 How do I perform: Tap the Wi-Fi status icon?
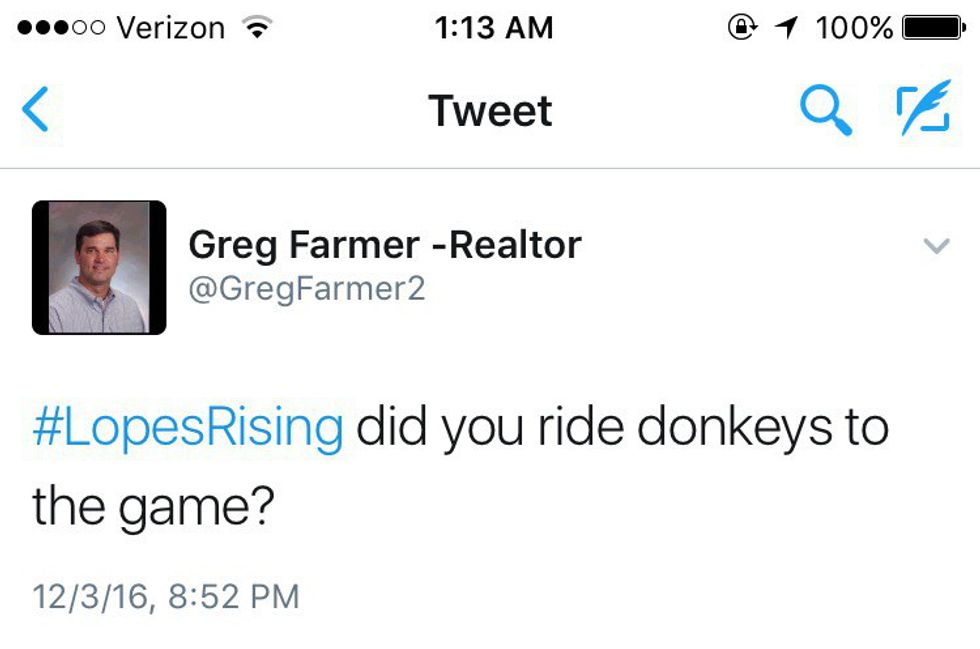(x=258, y=28)
